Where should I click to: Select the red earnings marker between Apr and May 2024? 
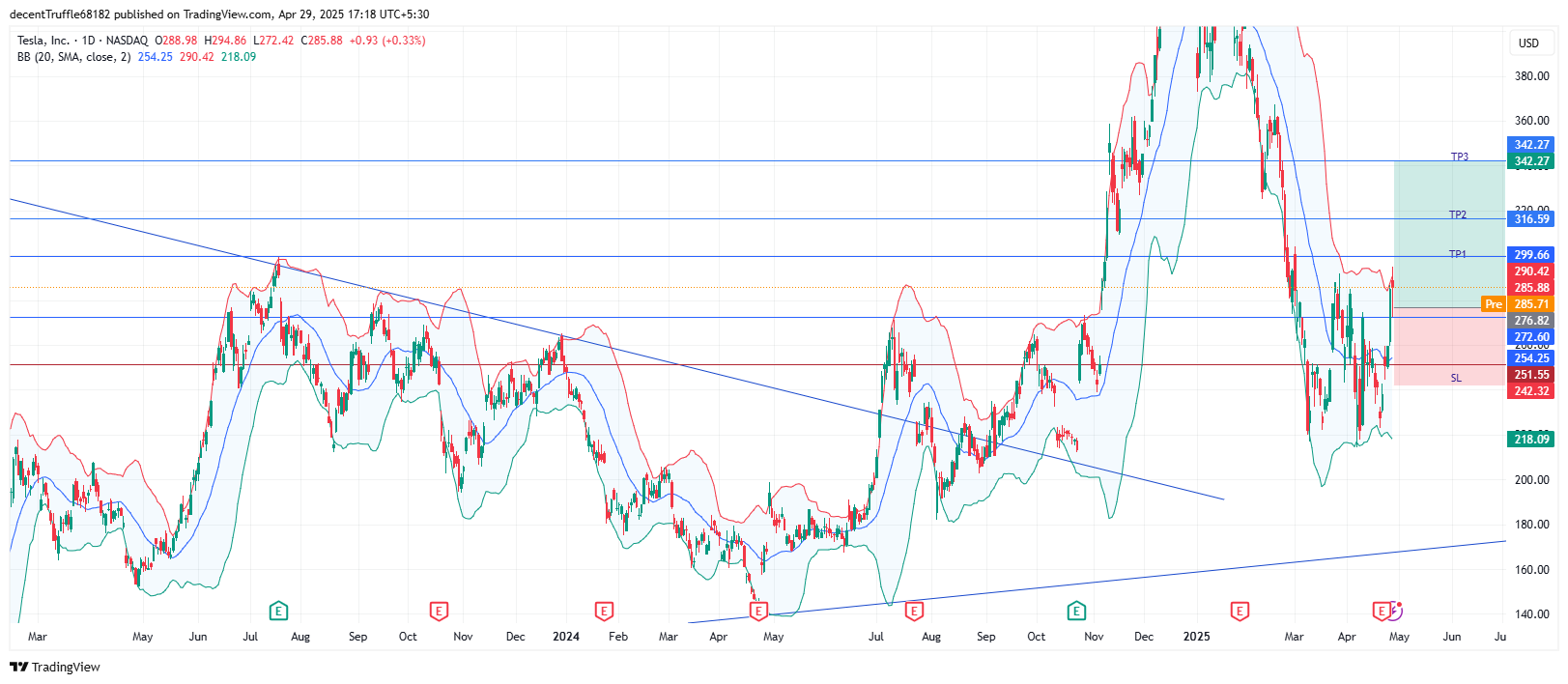point(758,611)
